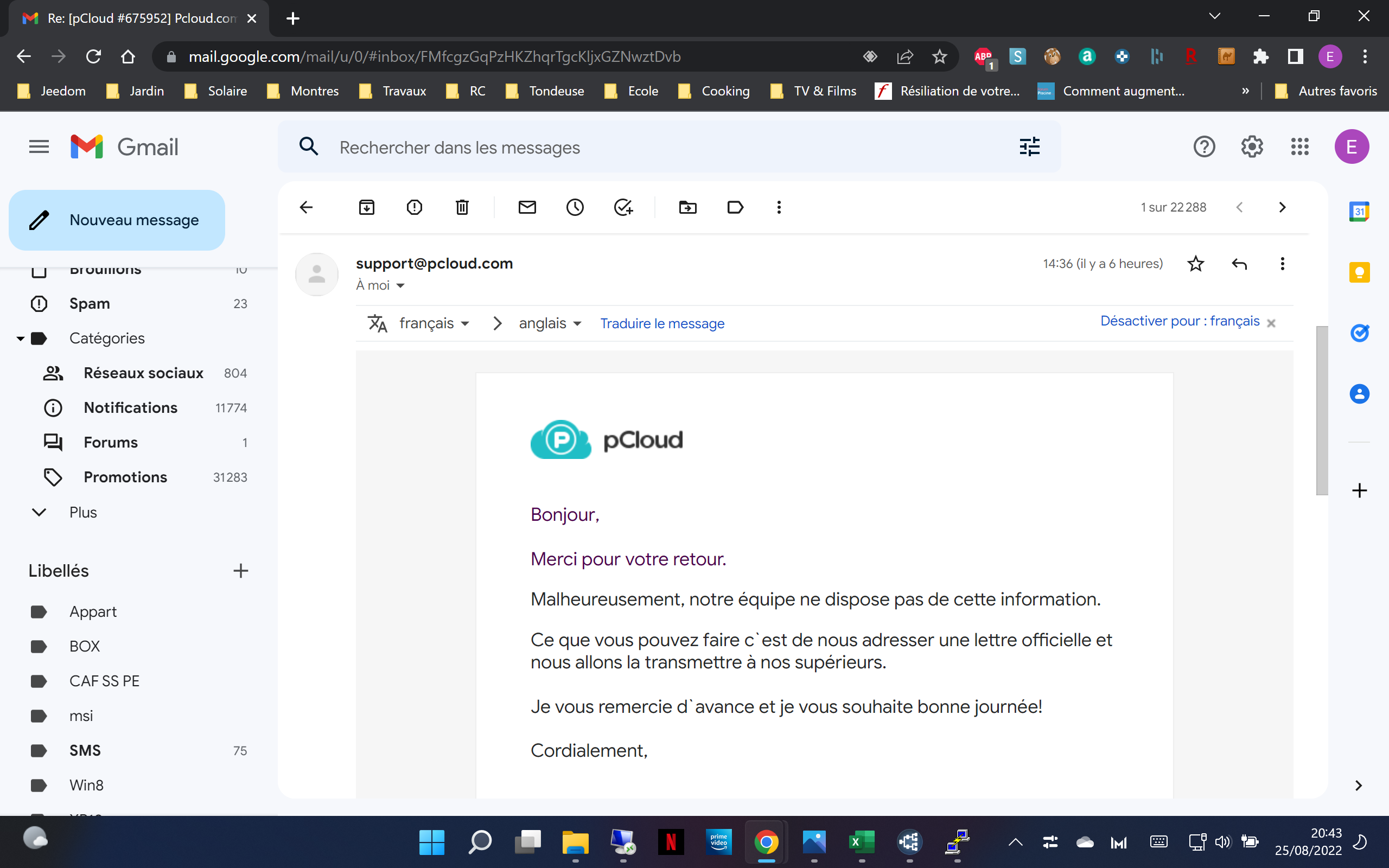1389x868 pixels.
Task: Open the Jeedom bookmarks folder
Action: point(52,91)
